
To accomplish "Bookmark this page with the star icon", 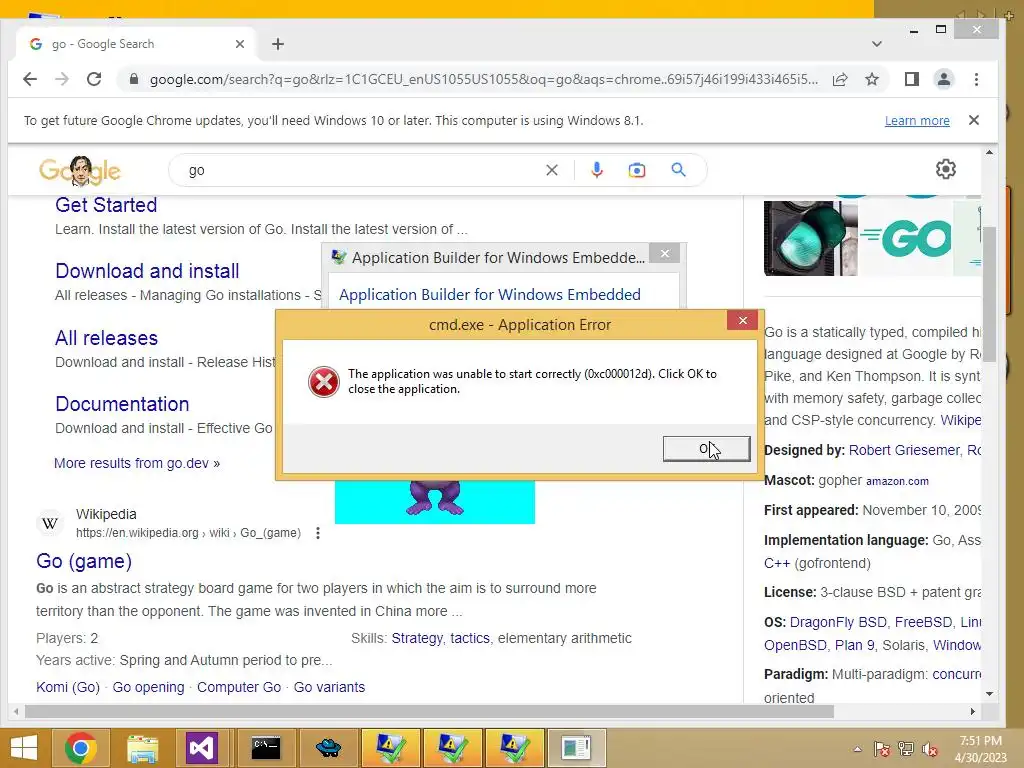I will pyautogui.click(x=872, y=80).
